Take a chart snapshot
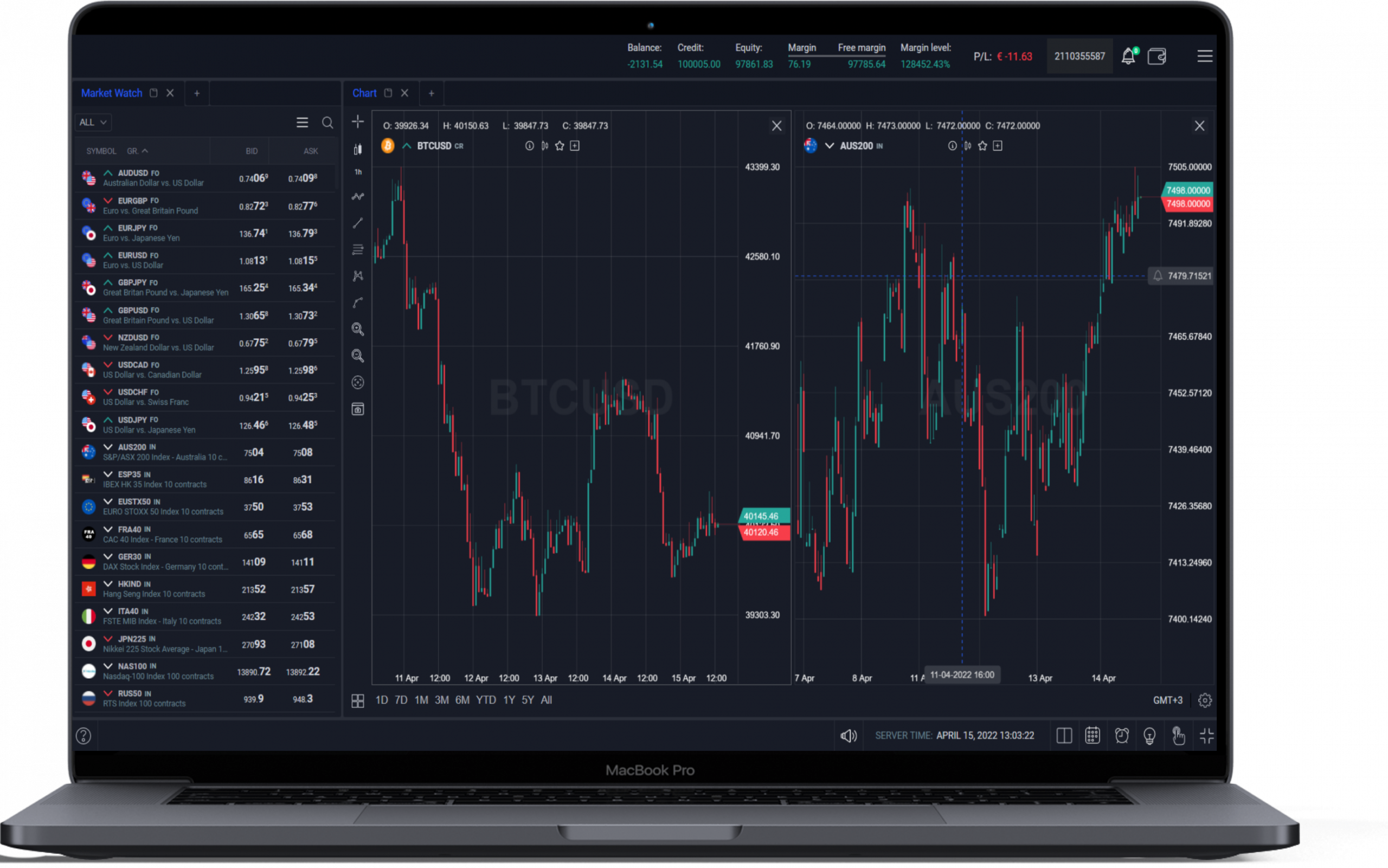 pyautogui.click(x=358, y=409)
